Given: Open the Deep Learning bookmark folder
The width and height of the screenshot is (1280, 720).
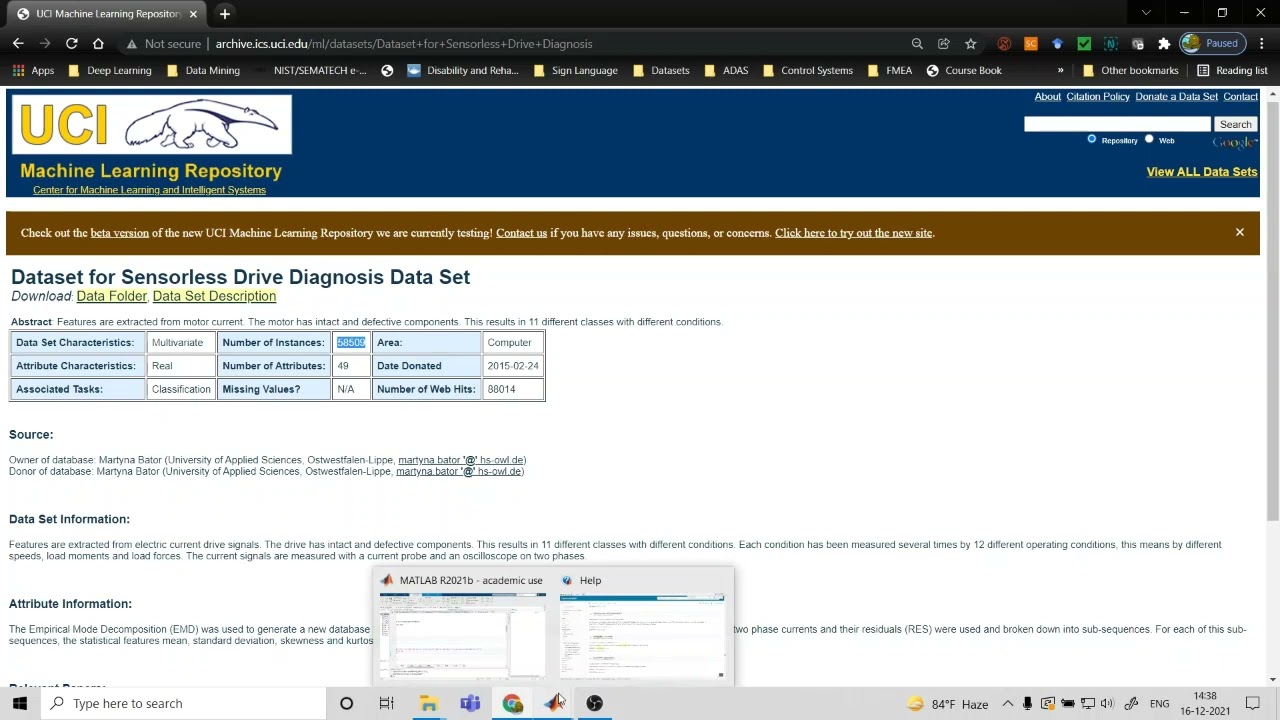Looking at the screenshot, I should pos(110,71).
